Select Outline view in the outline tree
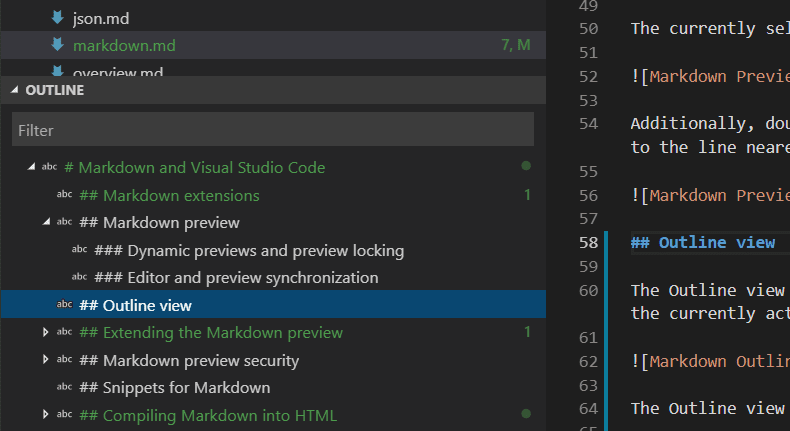Viewport: 790px width, 431px height. pos(147,305)
